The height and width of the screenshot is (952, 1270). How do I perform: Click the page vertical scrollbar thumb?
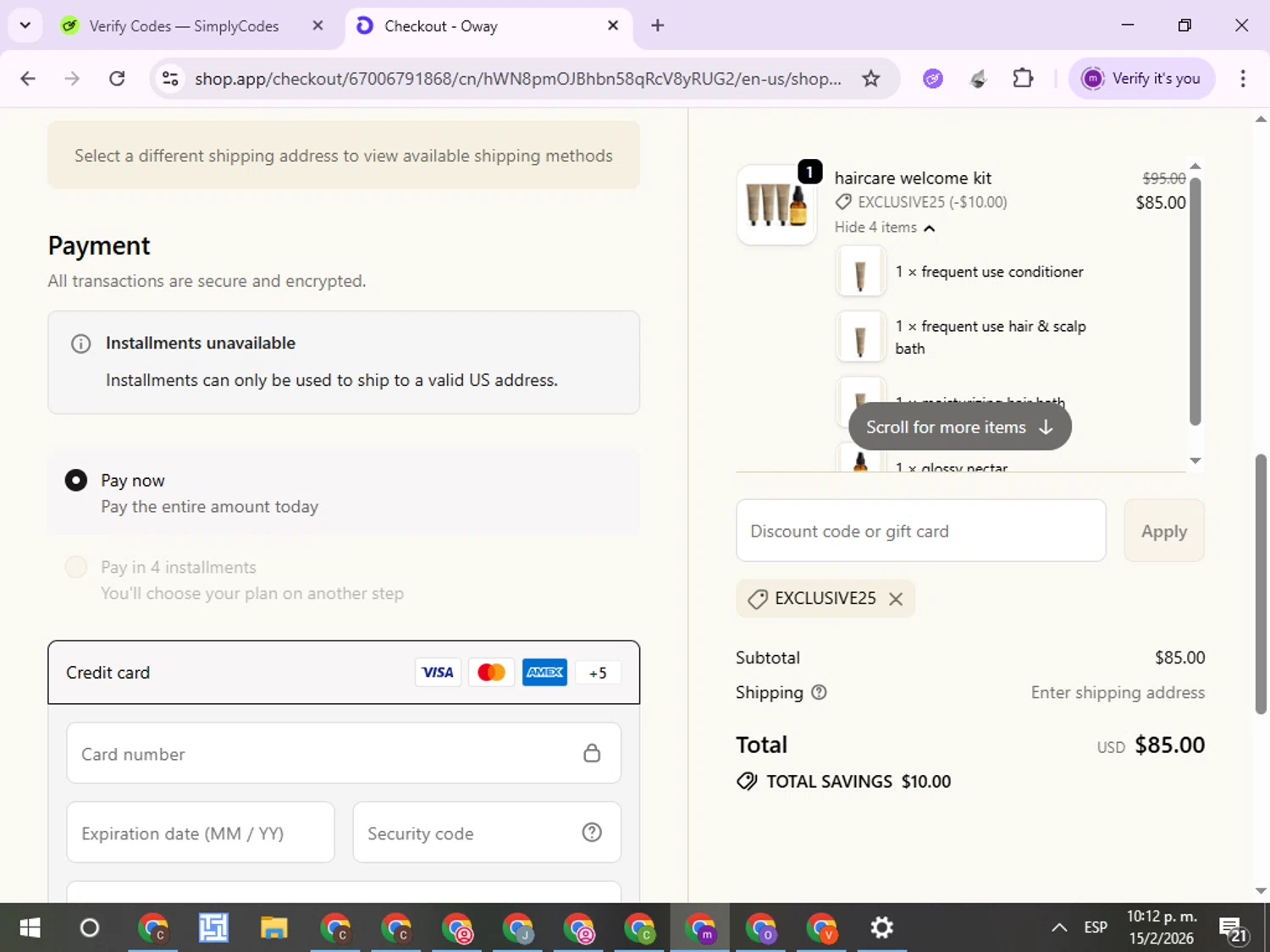coord(1261,584)
